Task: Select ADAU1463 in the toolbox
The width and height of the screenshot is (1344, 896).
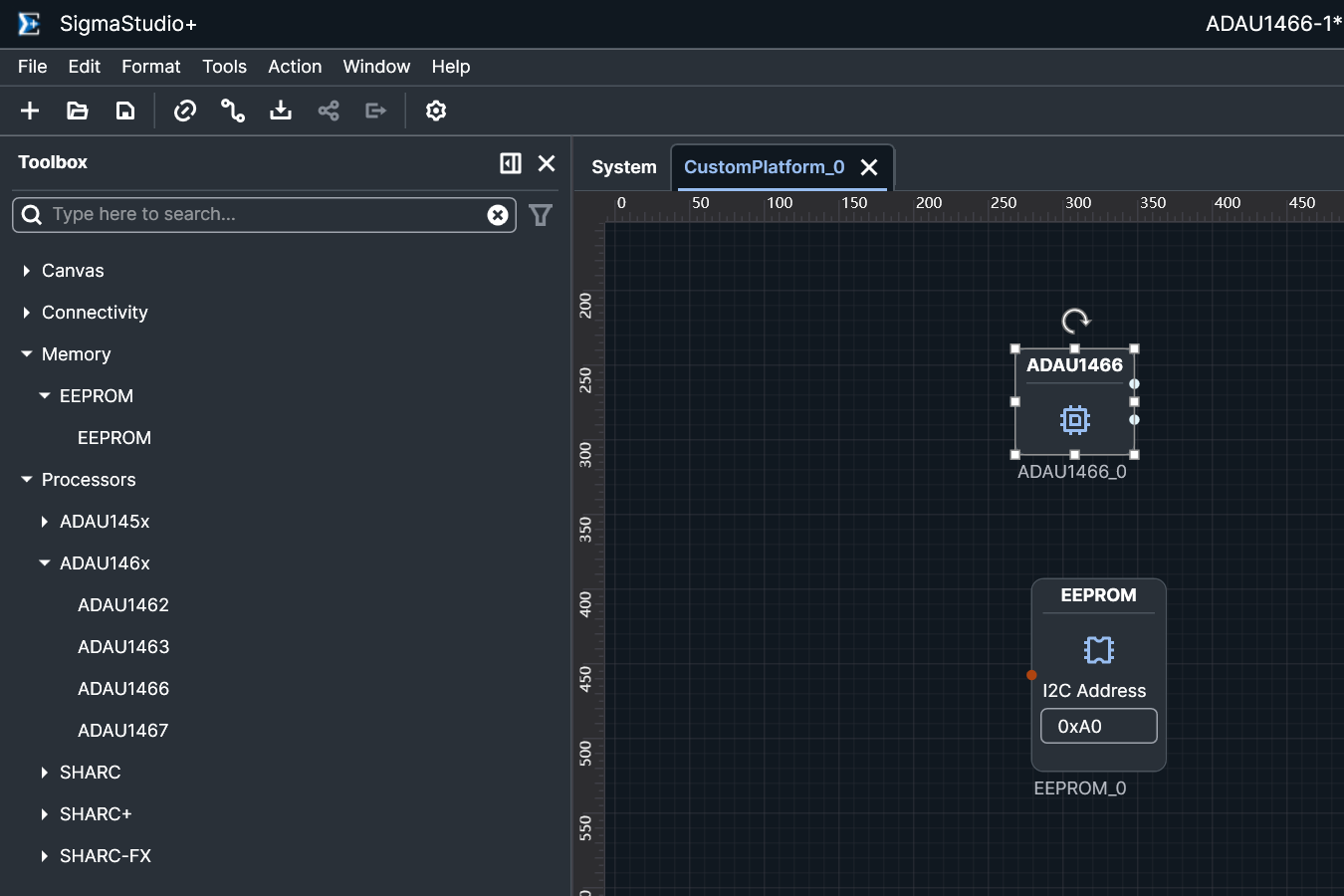Action: (123, 647)
